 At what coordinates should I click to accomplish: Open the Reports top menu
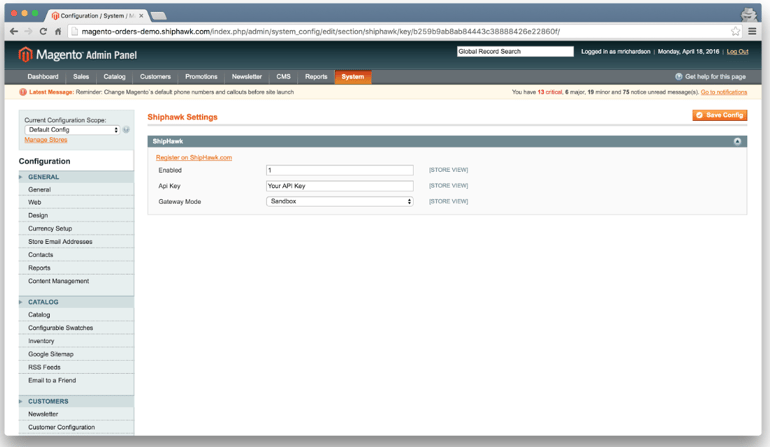(x=316, y=77)
